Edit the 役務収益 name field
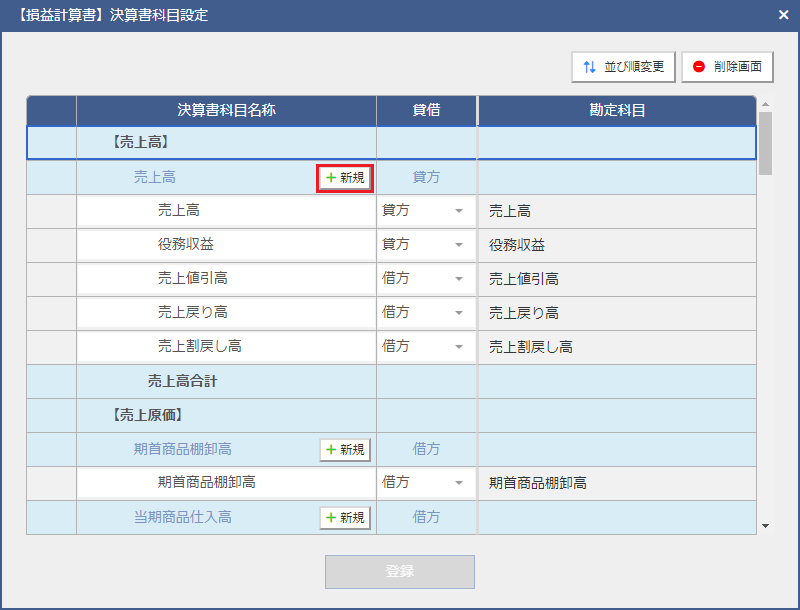800x610 pixels. click(x=226, y=246)
